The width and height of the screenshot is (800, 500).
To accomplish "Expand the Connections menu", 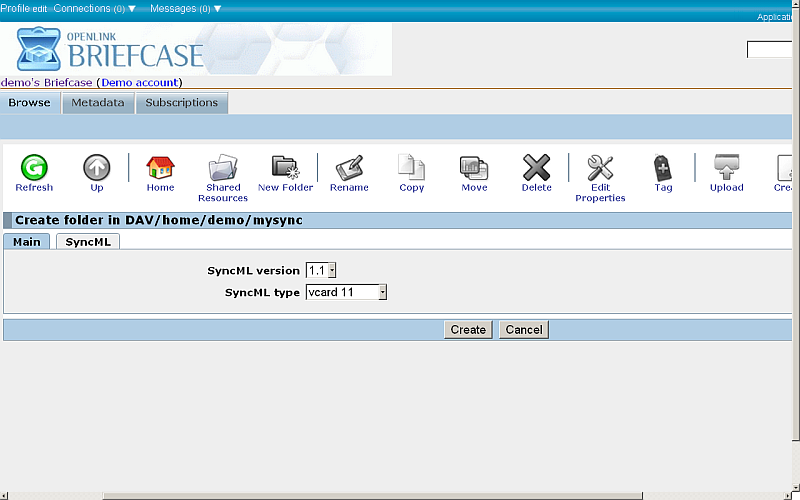I will click(x=95, y=8).
